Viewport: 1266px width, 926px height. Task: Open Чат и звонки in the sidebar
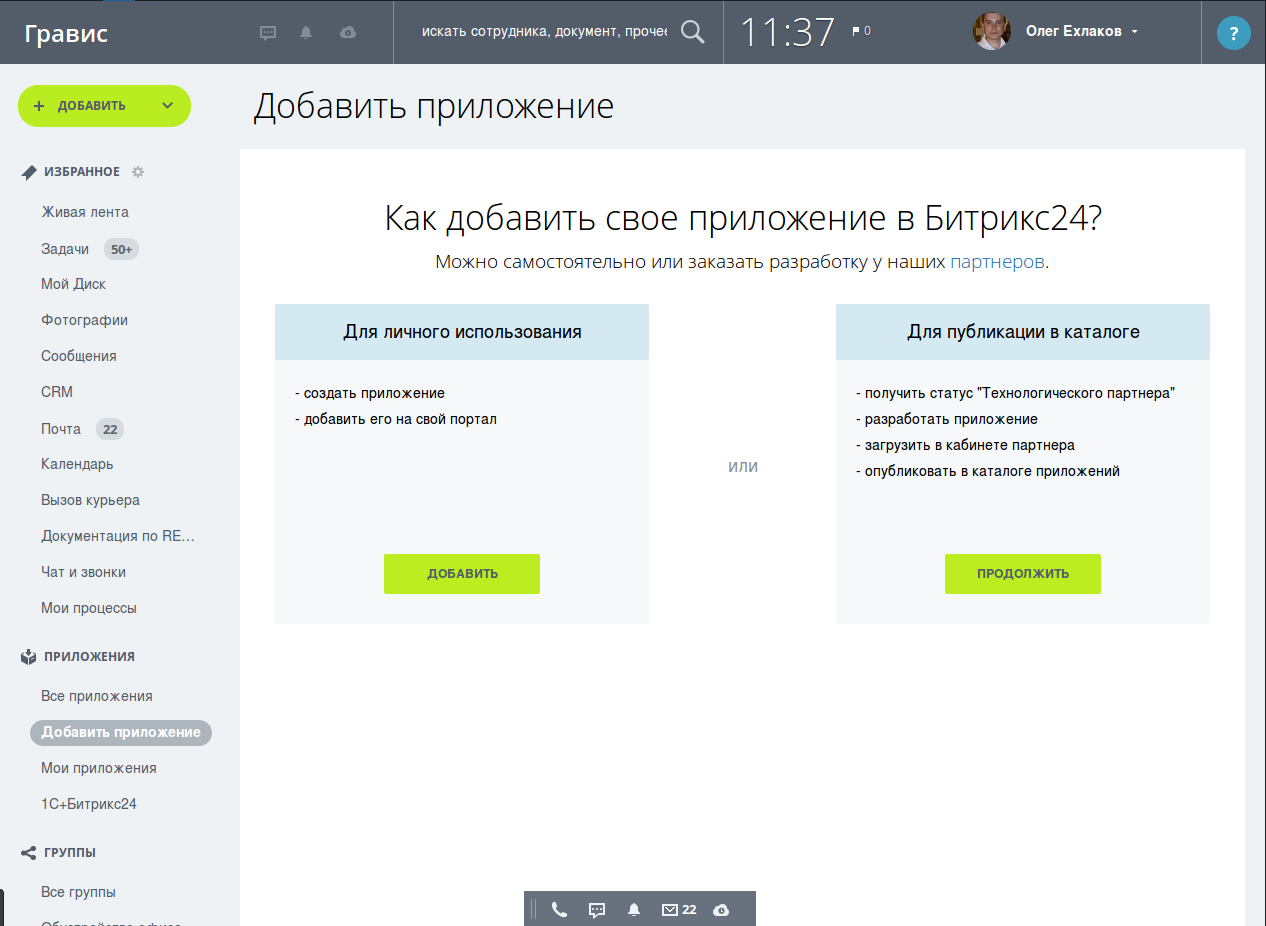(83, 572)
